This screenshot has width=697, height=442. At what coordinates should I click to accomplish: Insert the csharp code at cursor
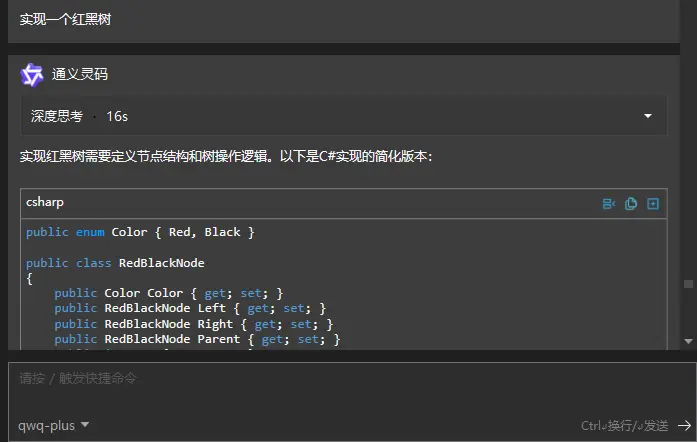click(608, 203)
